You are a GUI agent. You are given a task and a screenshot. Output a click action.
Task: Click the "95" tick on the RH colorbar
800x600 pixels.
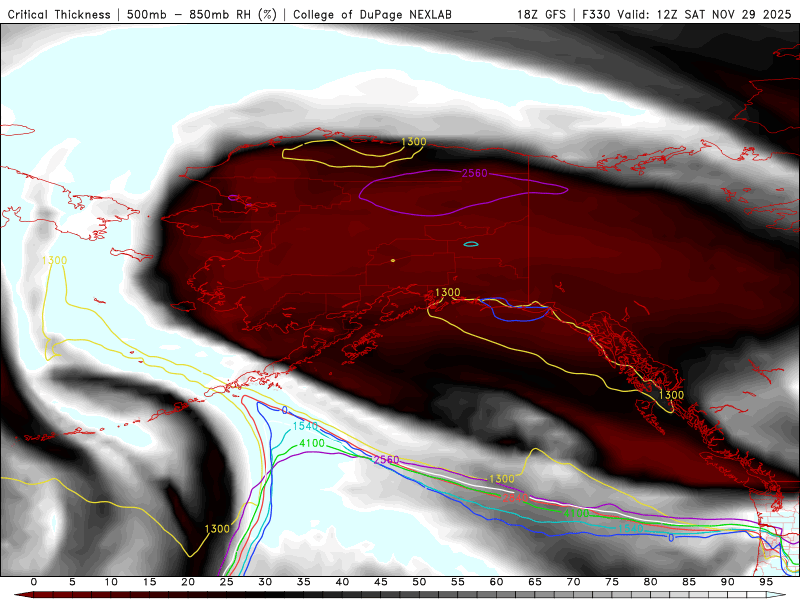[766, 582]
